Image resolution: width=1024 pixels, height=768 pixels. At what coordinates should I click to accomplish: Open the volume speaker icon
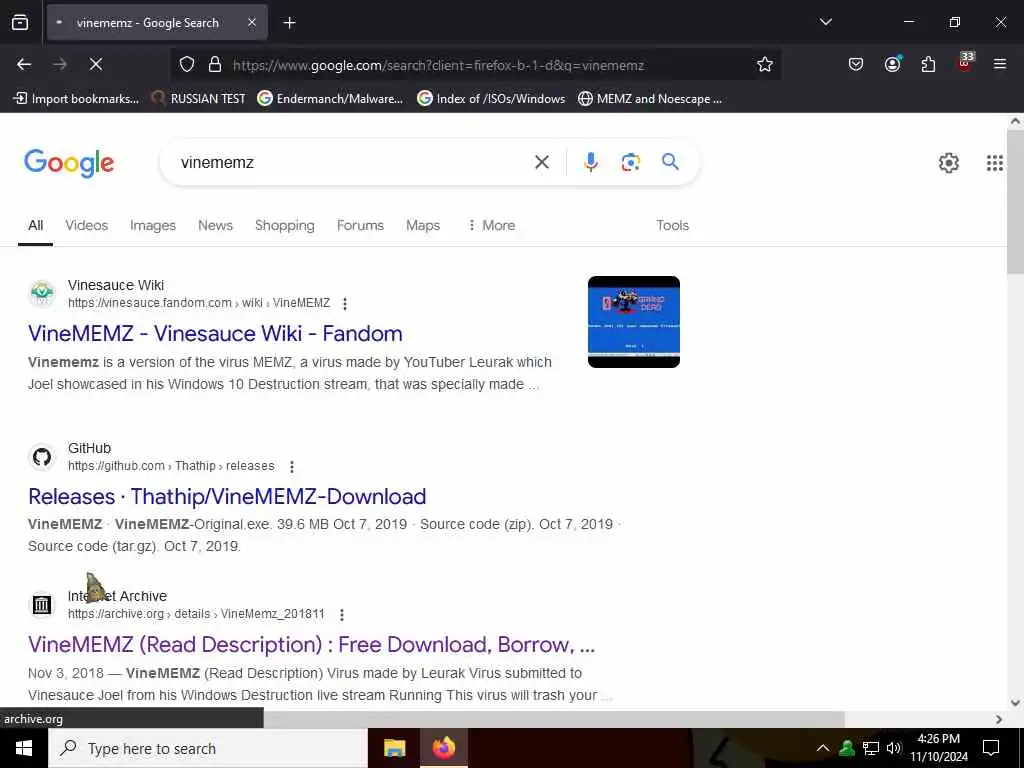[894, 748]
